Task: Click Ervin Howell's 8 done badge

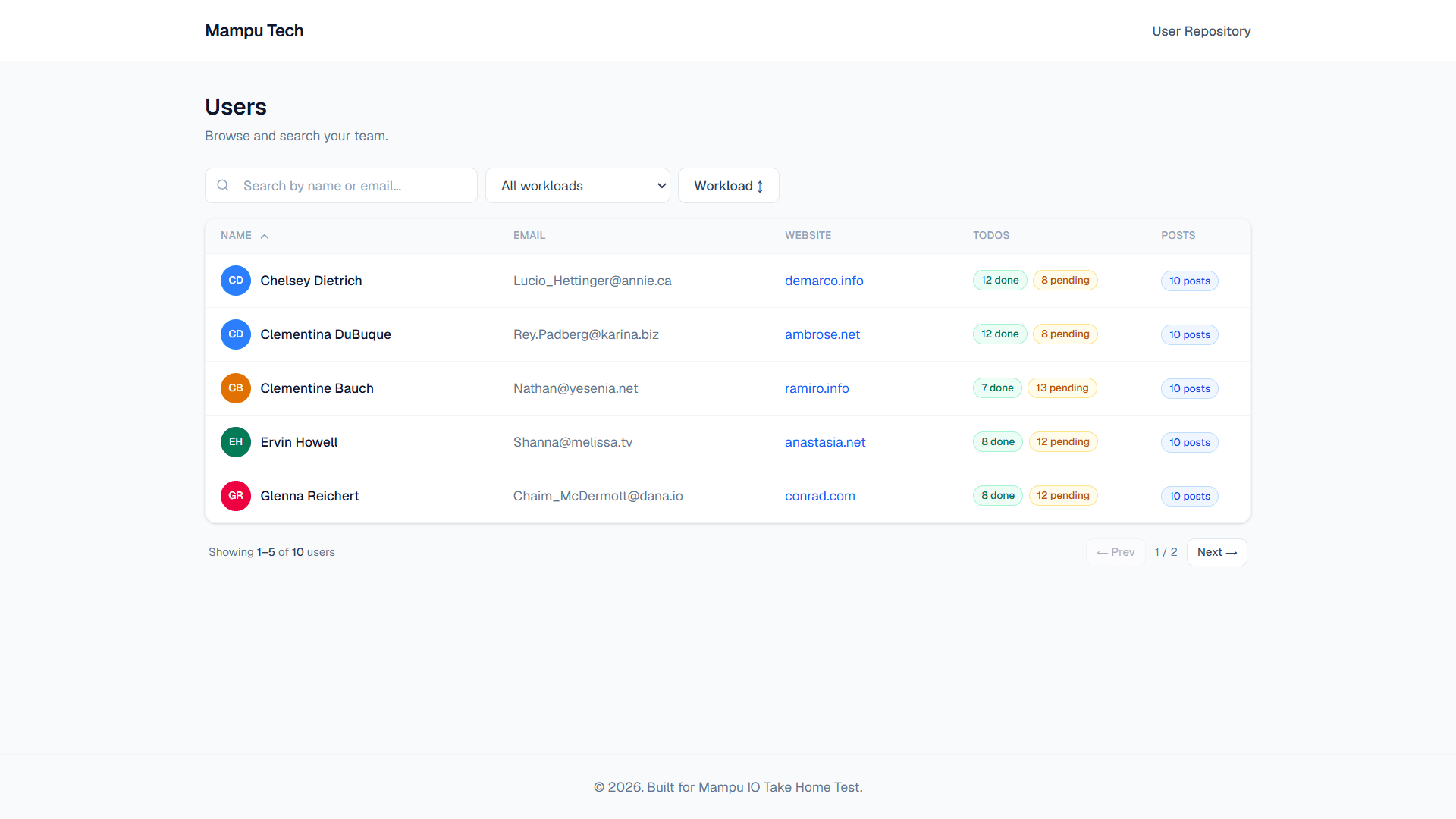Action: pos(998,442)
